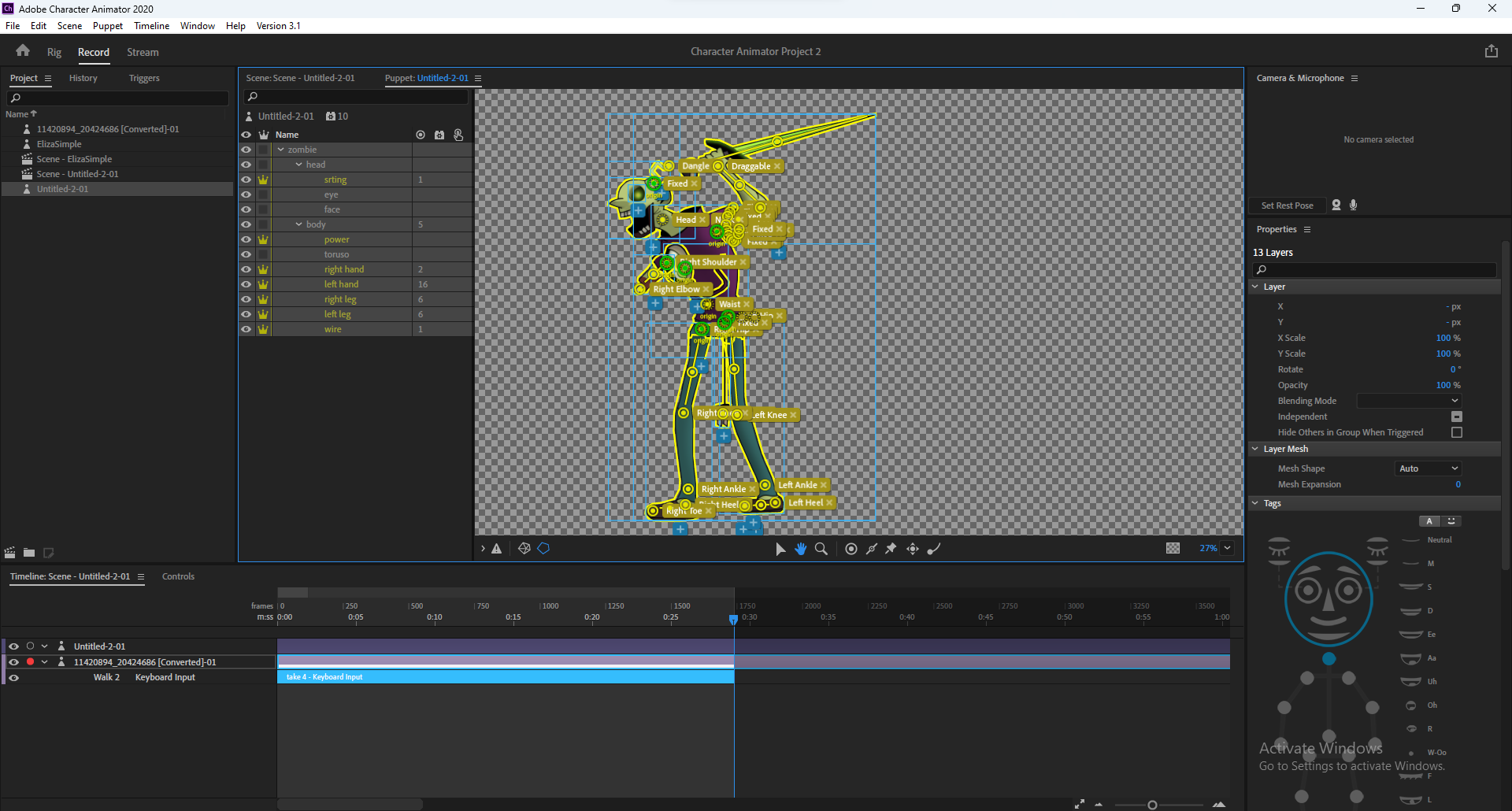Click the camera person icon beside Set Rest Pose

coord(1336,205)
